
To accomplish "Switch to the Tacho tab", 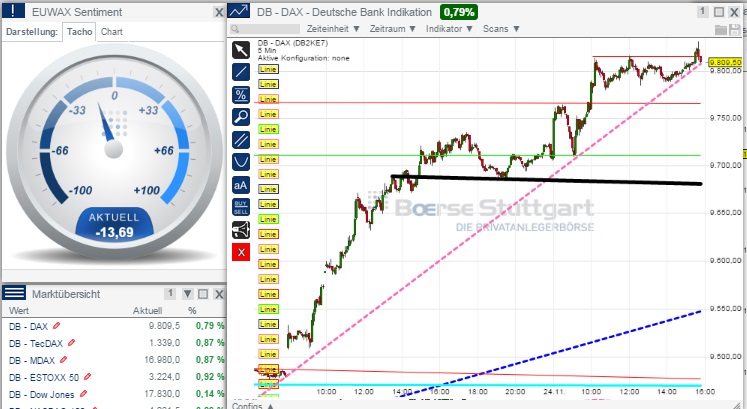I will (x=80, y=32).
